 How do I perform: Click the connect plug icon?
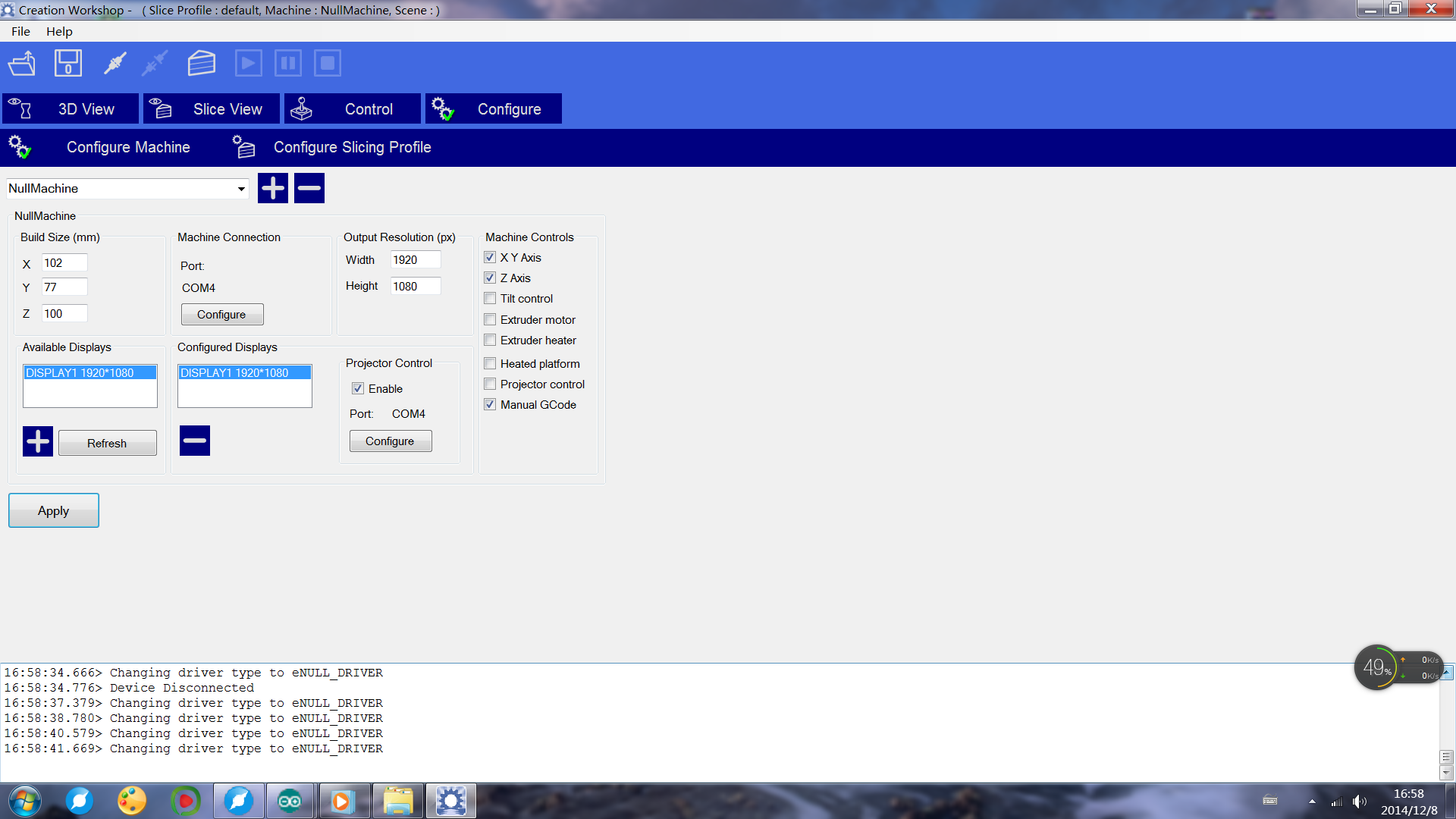tap(115, 64)
